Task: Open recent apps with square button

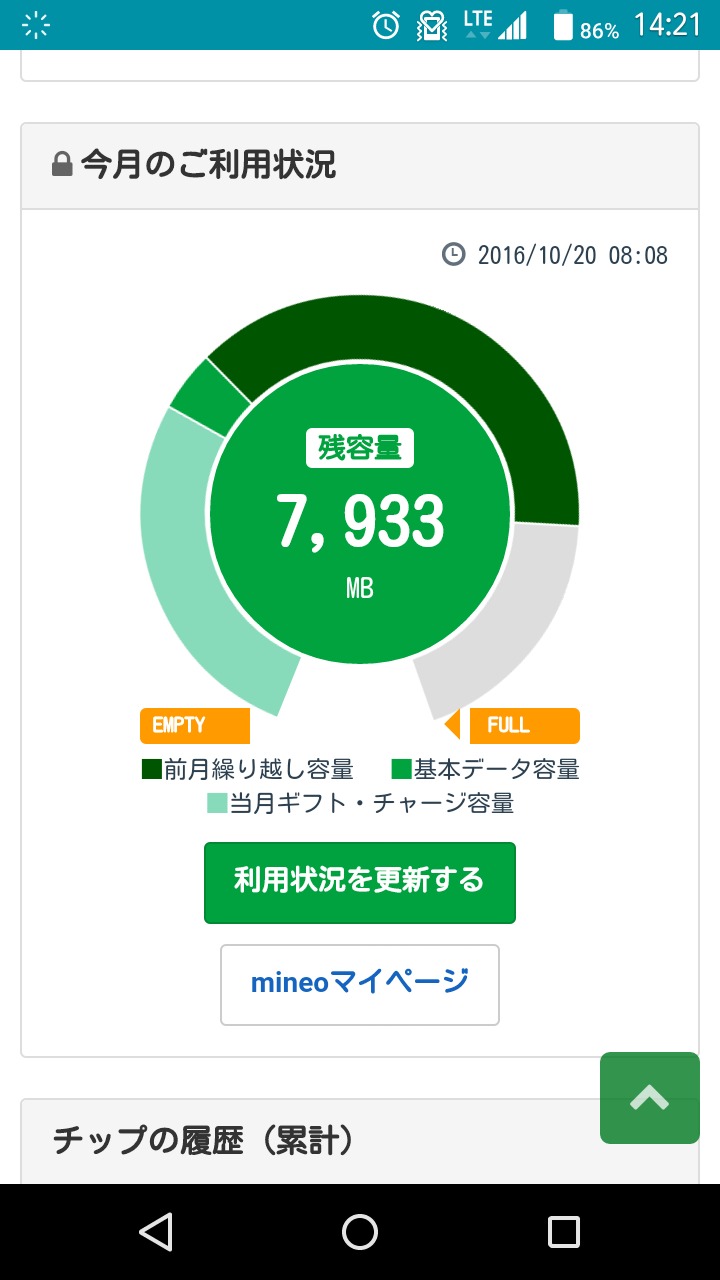Action: click(563, 1232)
